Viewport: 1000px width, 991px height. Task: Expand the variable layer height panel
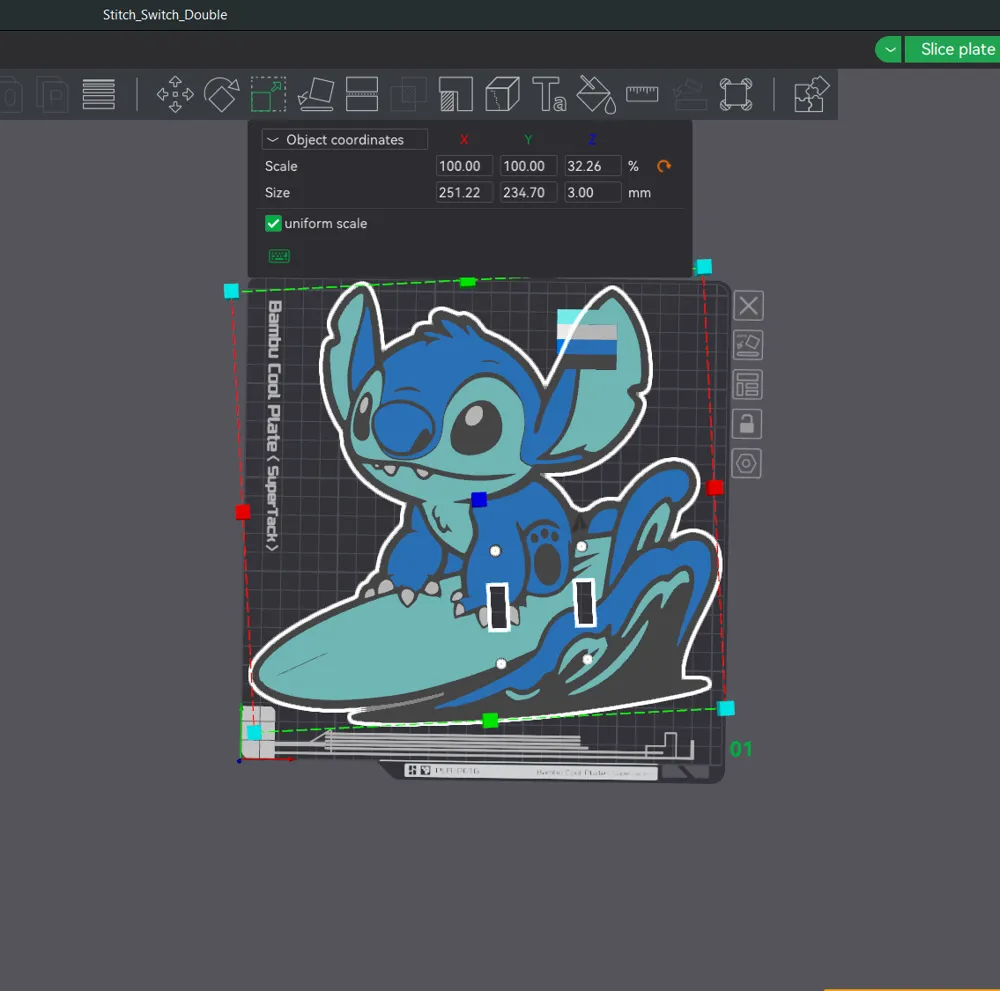click(98, 94)
